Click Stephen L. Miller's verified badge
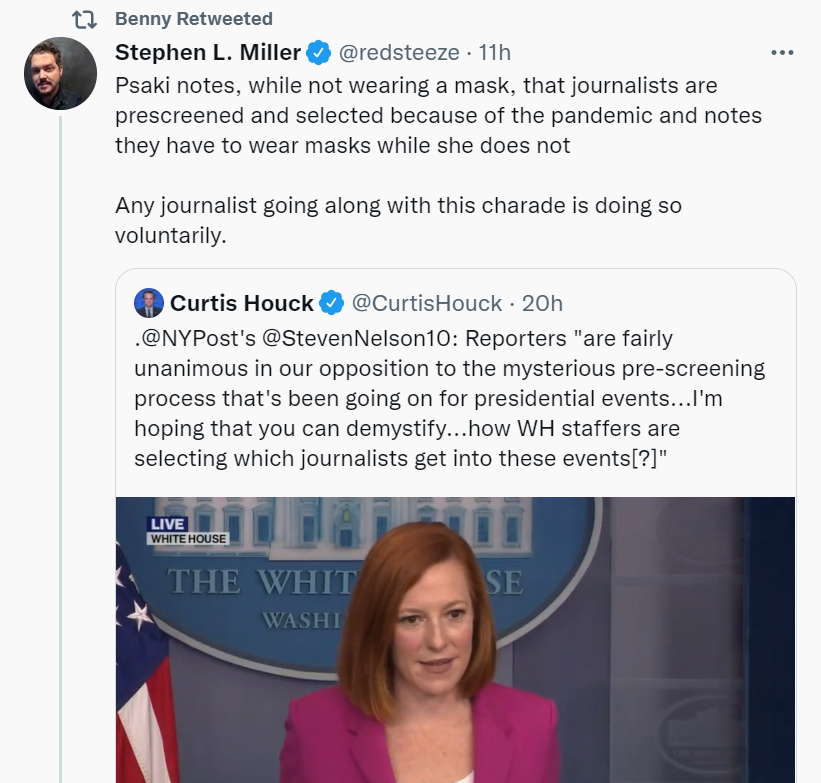The width and height of the screenshot is (821, 783). click(318, 52)
